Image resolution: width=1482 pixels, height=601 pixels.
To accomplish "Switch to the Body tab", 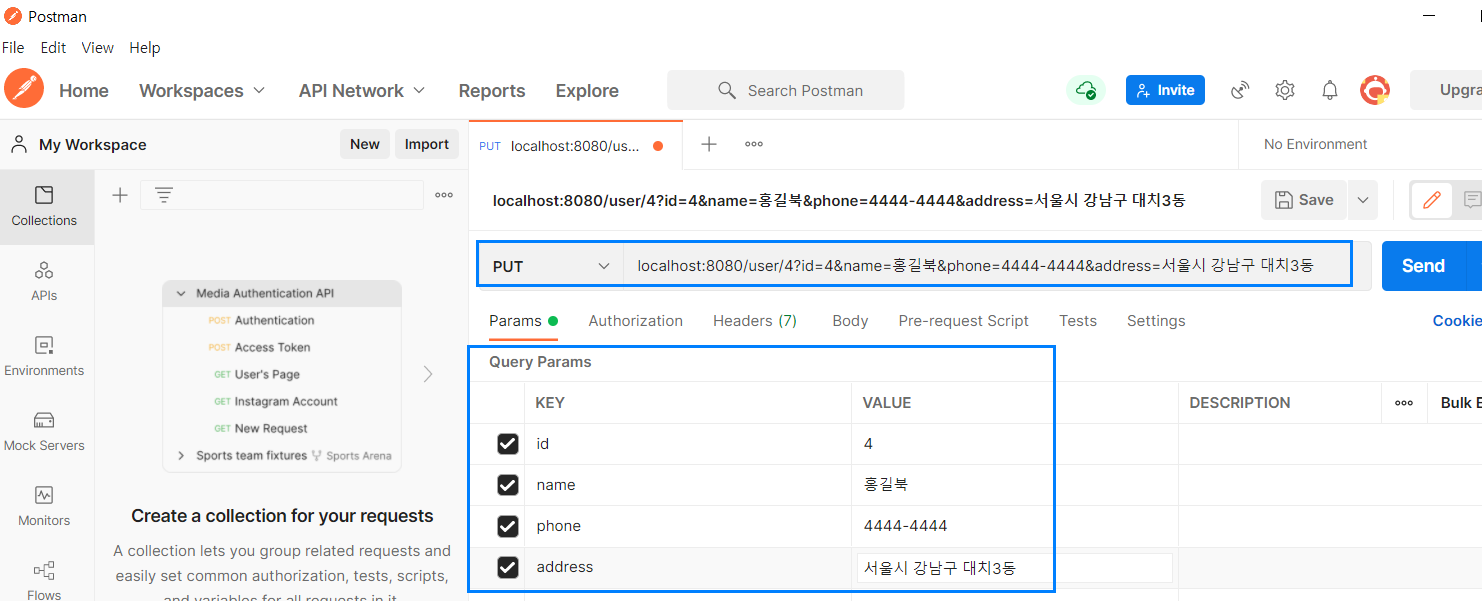I will pyautogui.click(x=850, y=321).
